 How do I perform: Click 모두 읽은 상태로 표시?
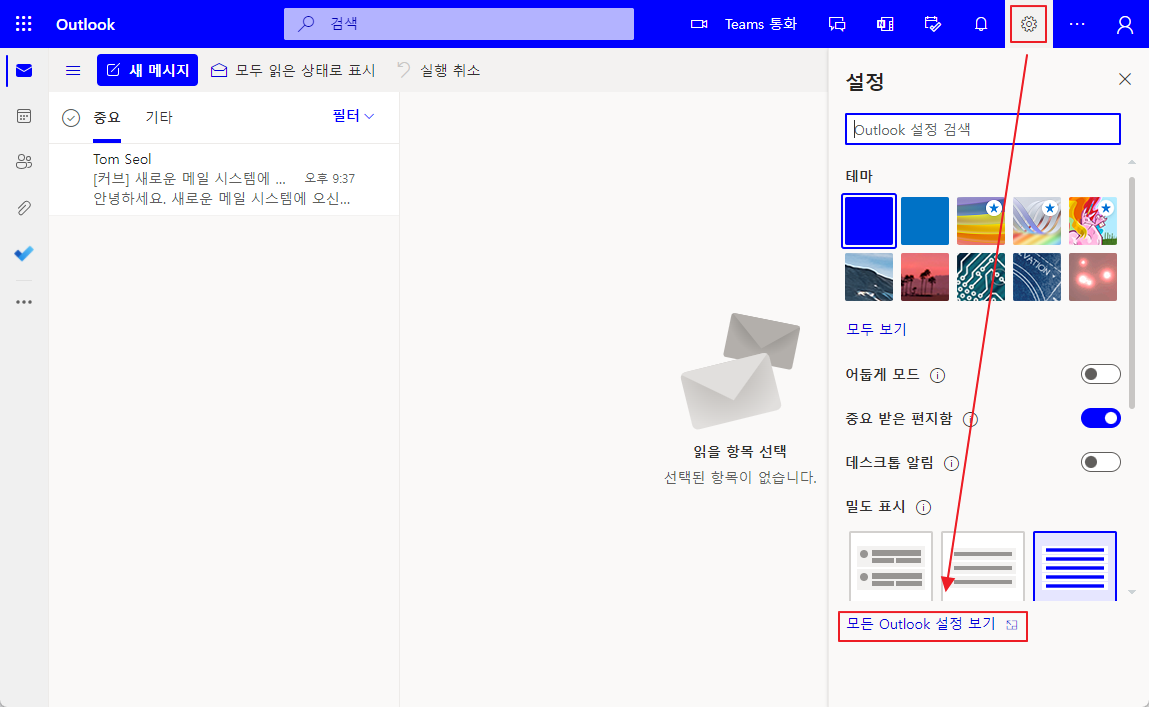293,70
